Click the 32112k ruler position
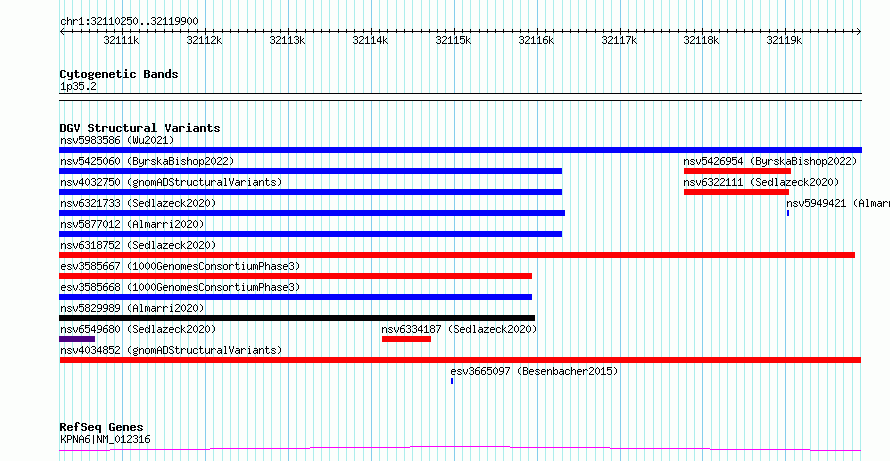The height and width of the screenshot is (461, 890). pyautogui.click(x=204, y=40)
